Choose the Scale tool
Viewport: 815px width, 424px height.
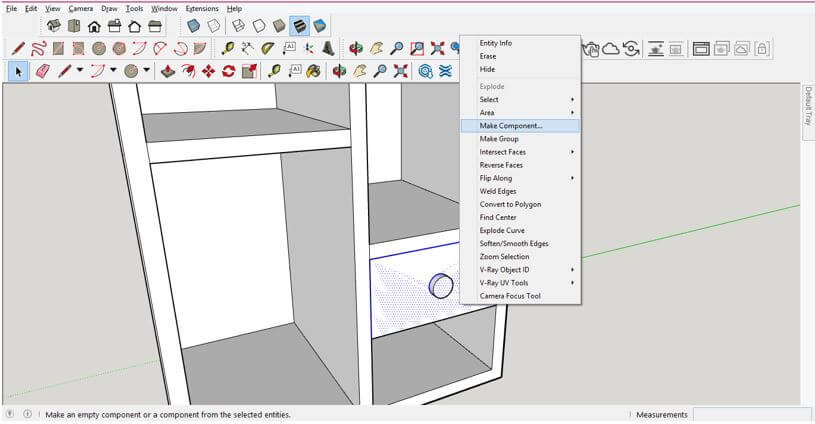[x=249, y=71]
